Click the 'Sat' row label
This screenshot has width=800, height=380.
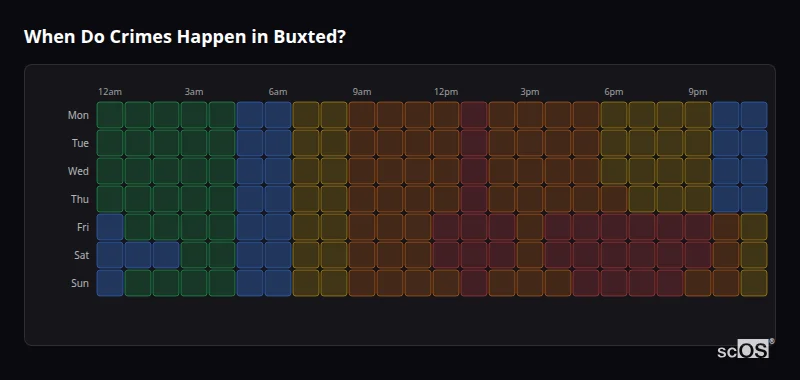[81, 256]
